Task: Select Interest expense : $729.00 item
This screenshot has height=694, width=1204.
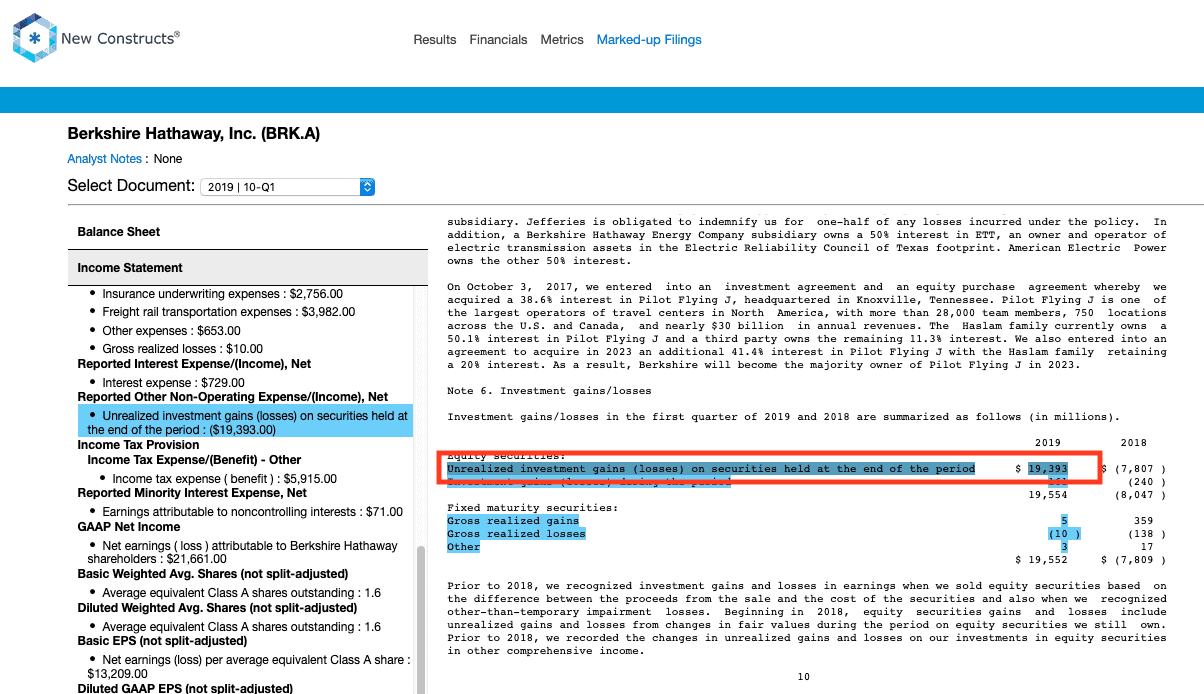Action: 174,383
